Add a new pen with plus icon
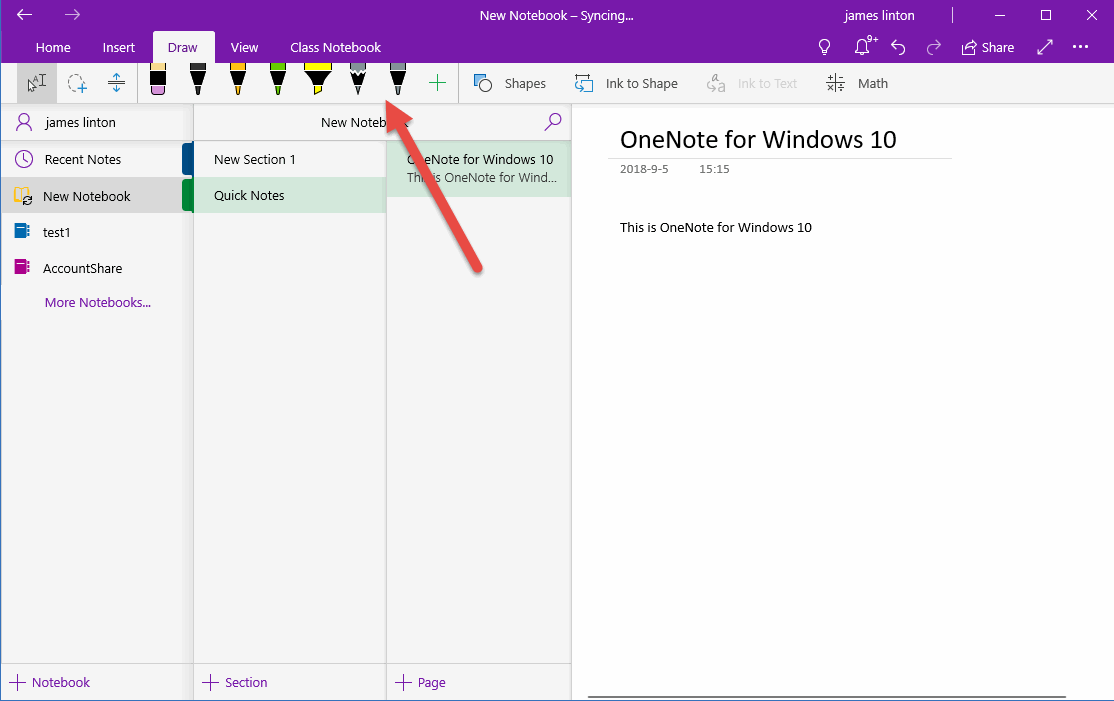Screen dimensions: 1114x701 438,83
